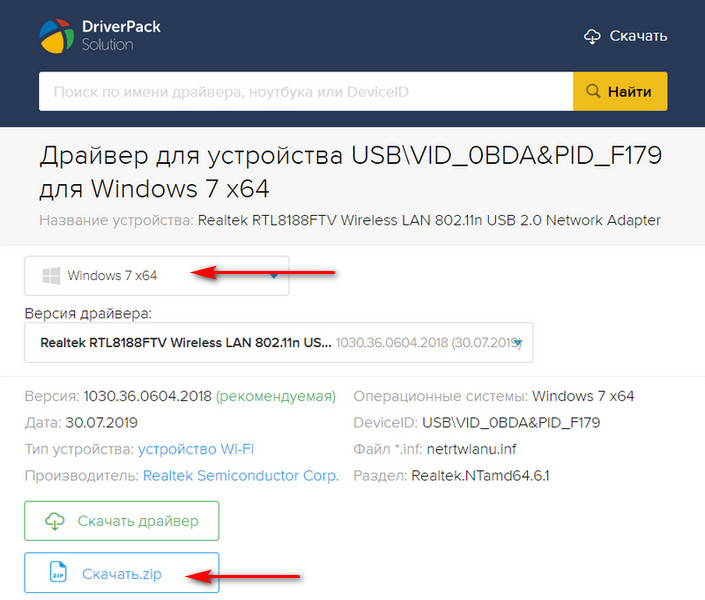Click version value 1030.36.0604.2018 (рекомендуемая)
The image size is (705, 600).
pyautogui.click(x=210, y=396)
